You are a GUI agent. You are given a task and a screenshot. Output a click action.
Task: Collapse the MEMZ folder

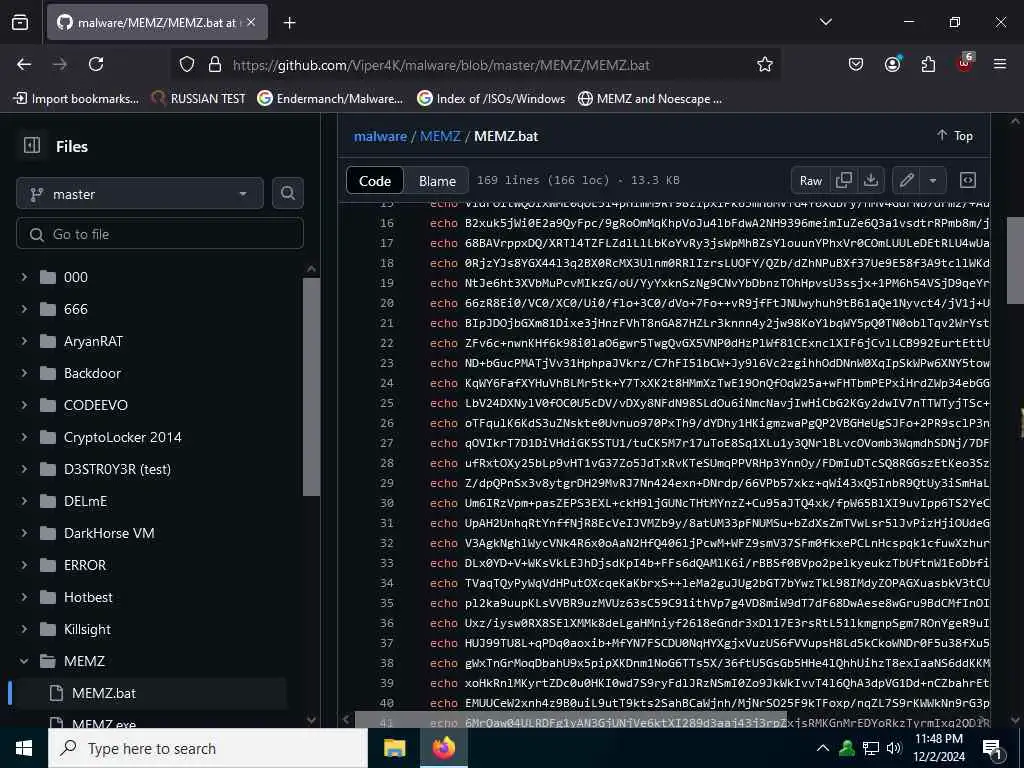click(x=24, y=661)
